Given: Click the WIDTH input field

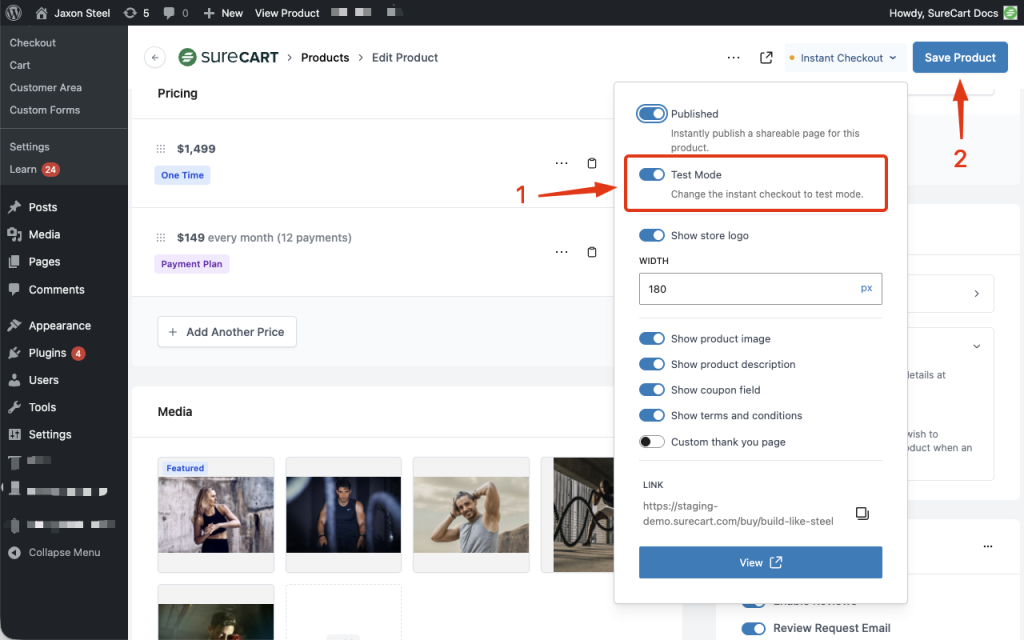Looking at the screenshot, I should (x=760, y=289).
